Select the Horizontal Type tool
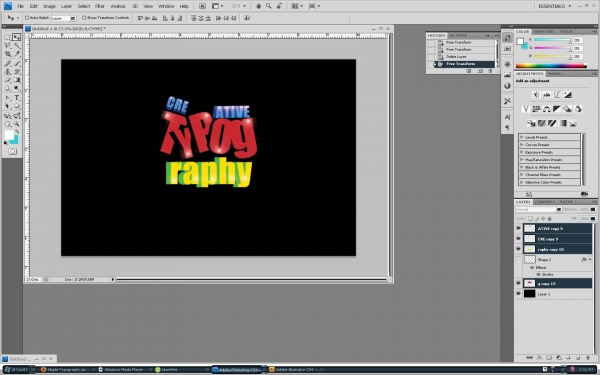 (17, 98)
